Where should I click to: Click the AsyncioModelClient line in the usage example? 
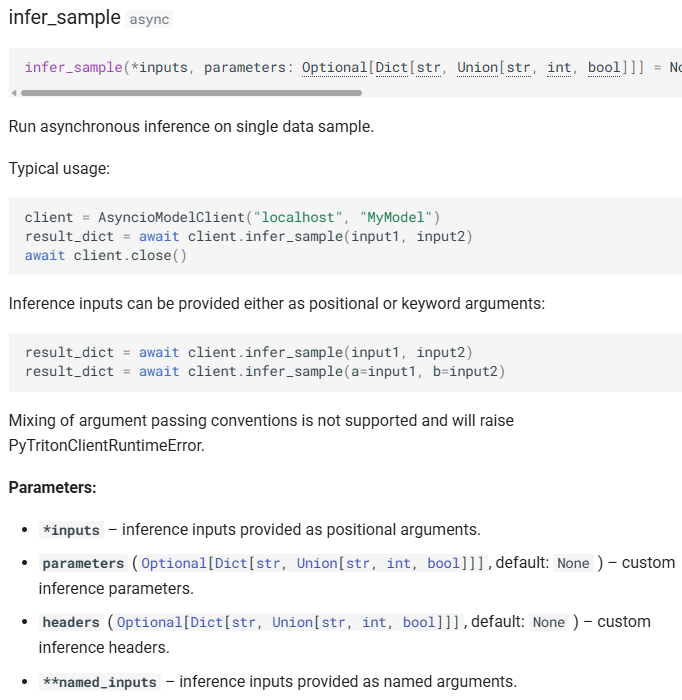point(232,217)
